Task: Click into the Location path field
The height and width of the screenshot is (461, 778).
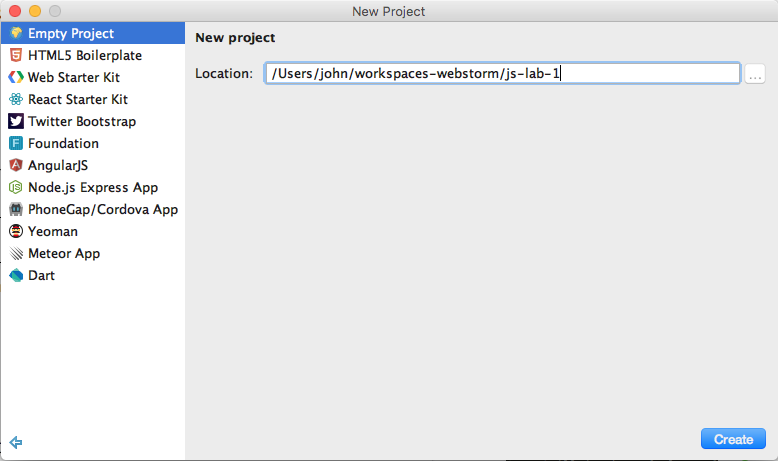Action: coord(502,74)
